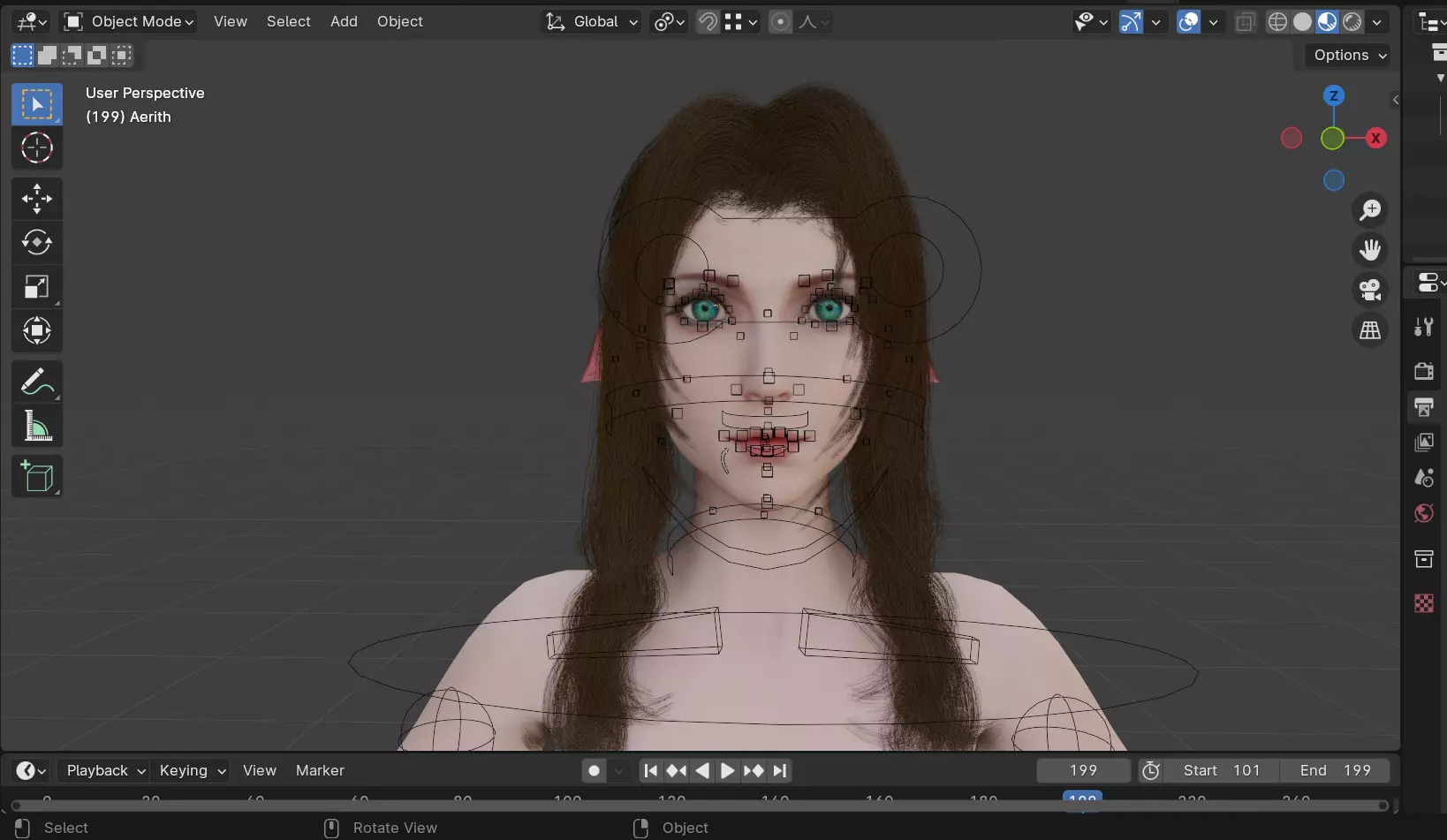Open the Scene properties tab
The height and width of the screenshot is (840, 1447).
click(1424, 478)
